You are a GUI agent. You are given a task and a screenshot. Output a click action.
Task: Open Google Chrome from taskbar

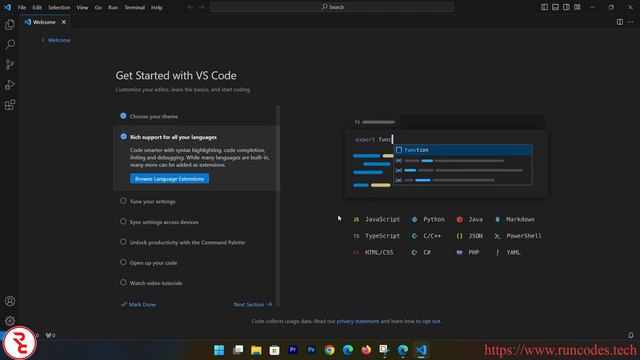329,350
